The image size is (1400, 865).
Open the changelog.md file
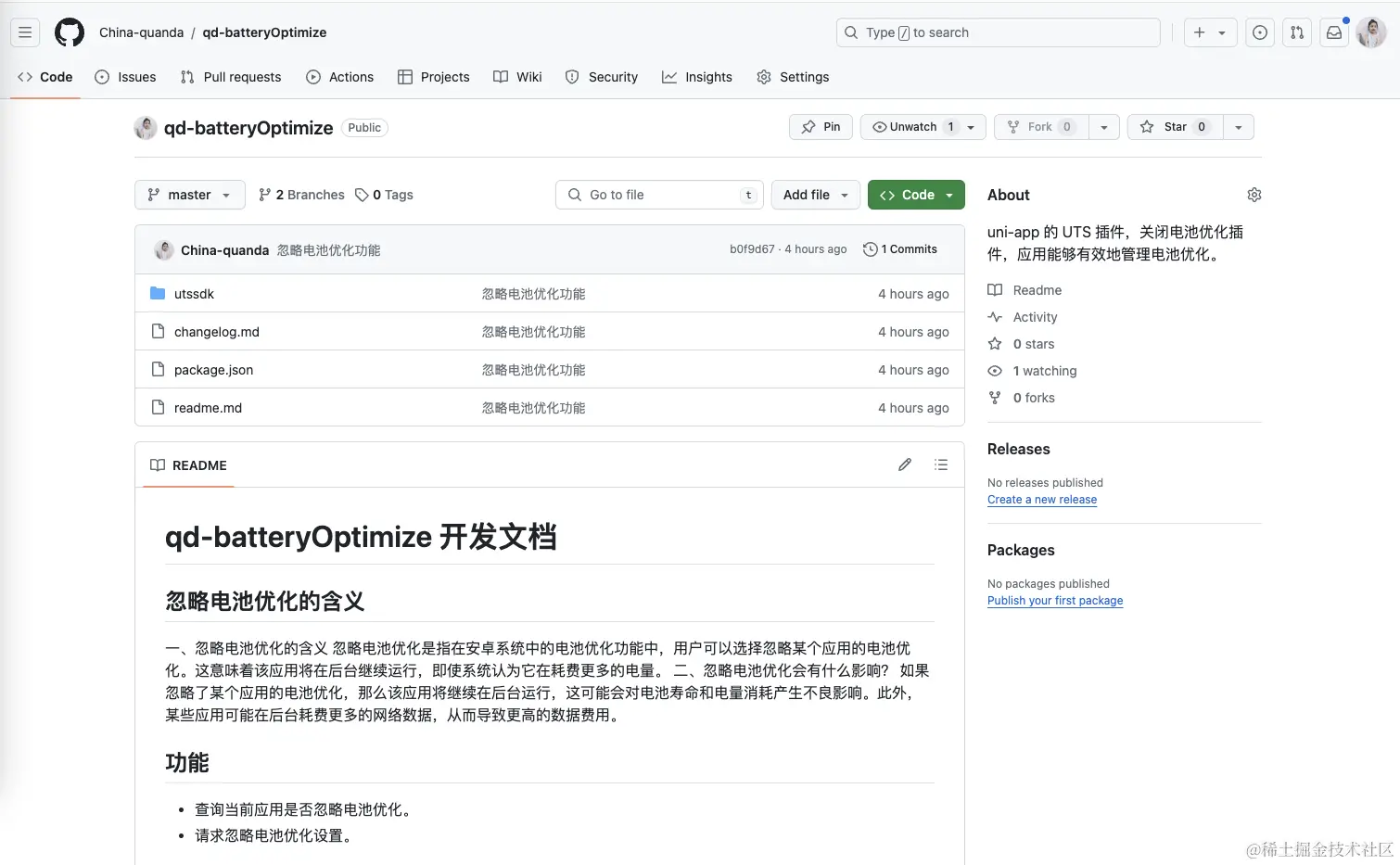217,332
